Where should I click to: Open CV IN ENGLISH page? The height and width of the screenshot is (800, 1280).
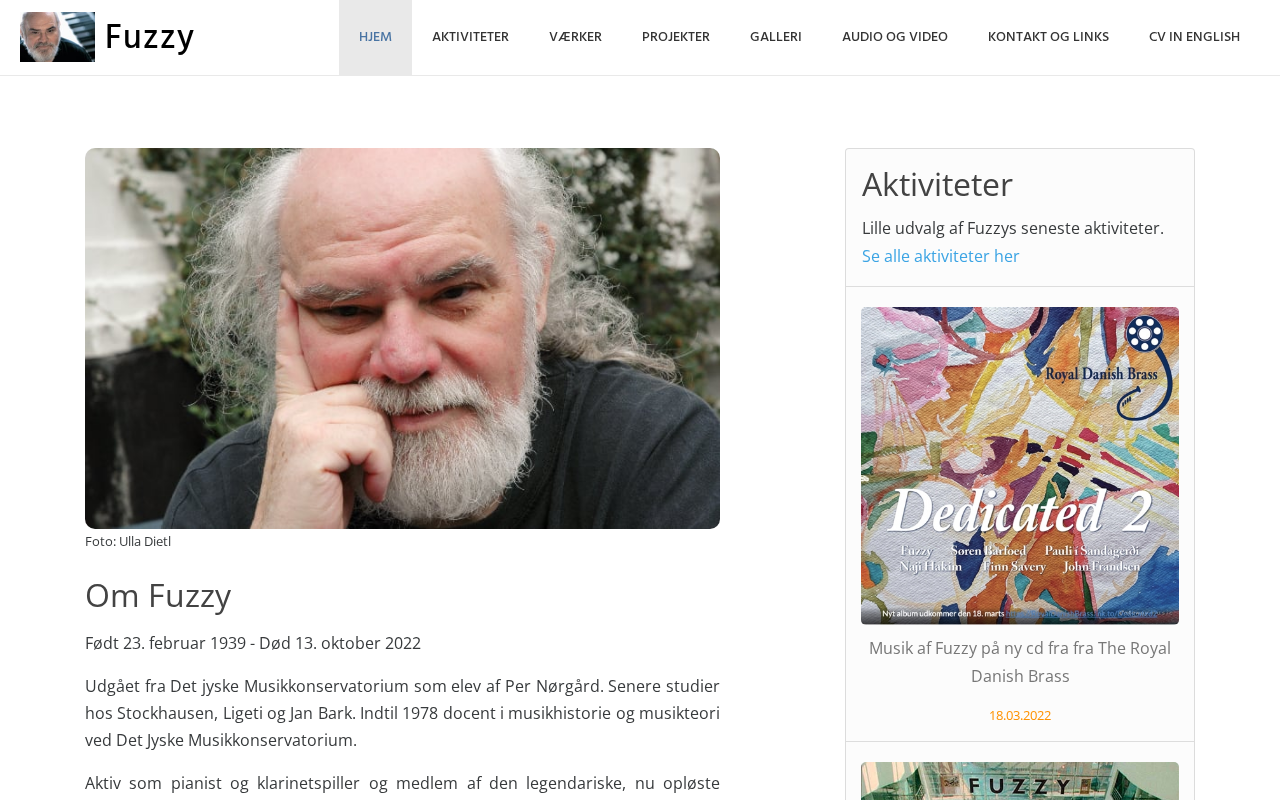click(x=1194, y=37)
